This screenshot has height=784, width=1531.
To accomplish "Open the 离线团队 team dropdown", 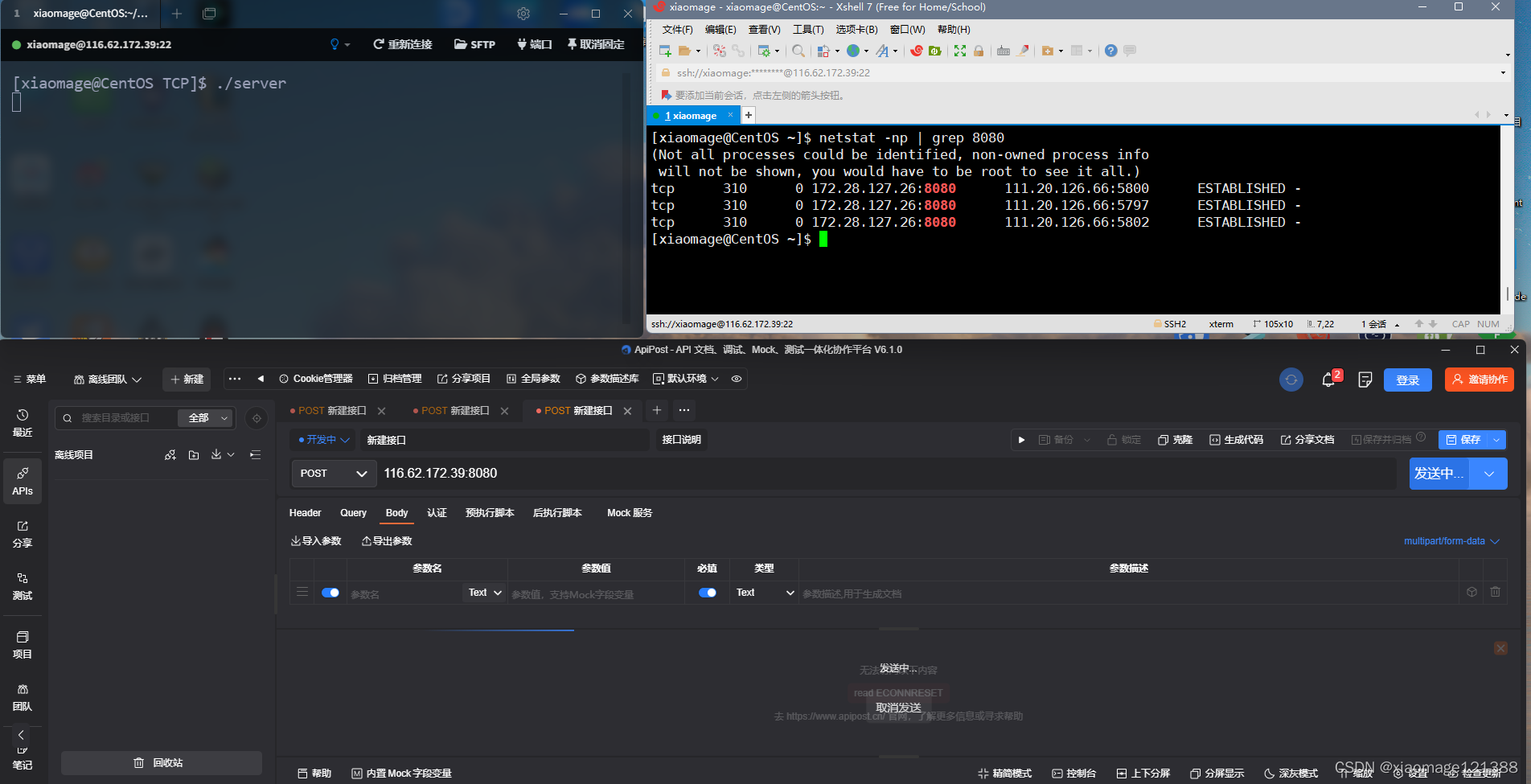I will click(108, 380).
